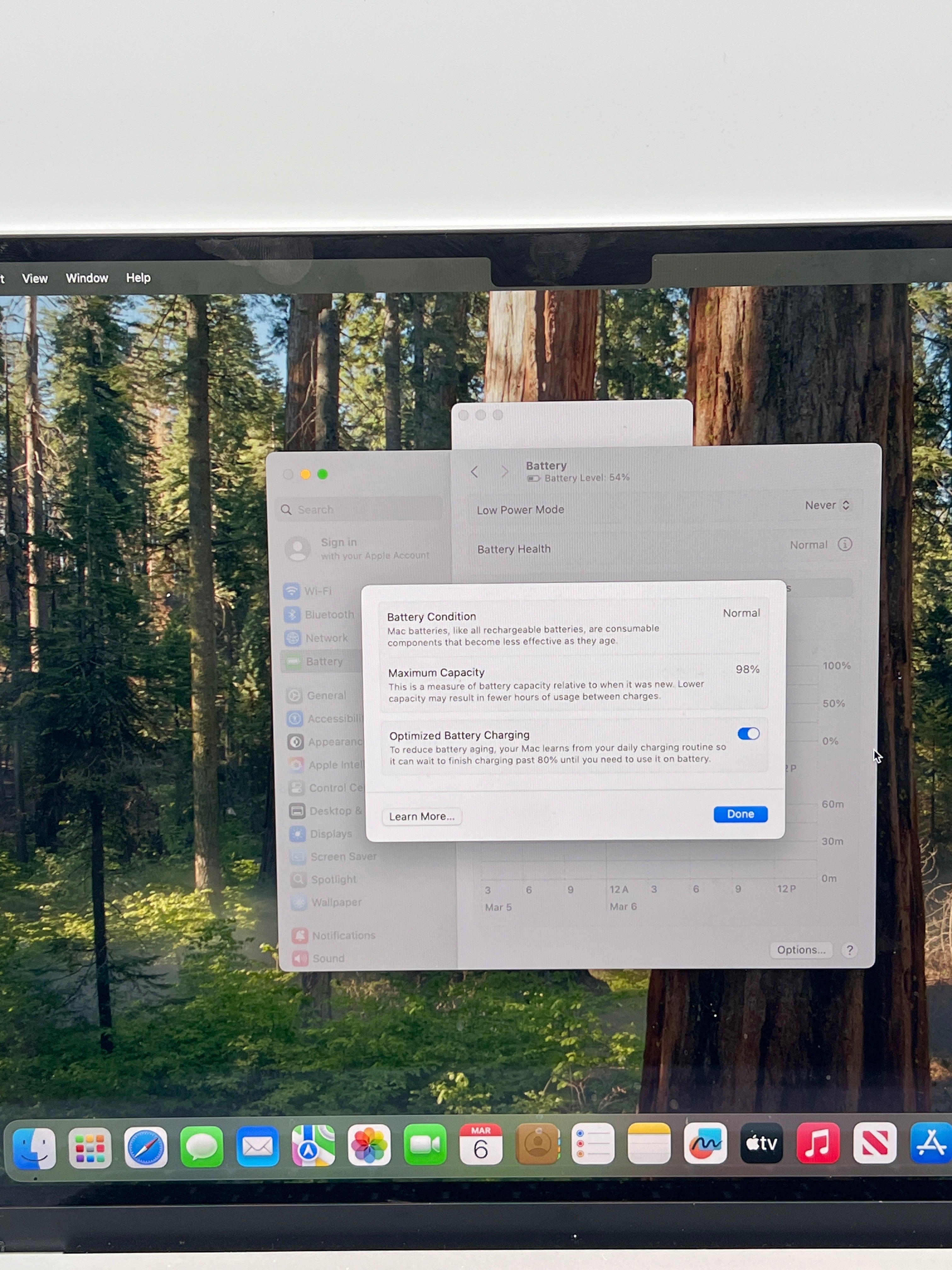Open Wallpaper in the settings sidebar

click(326, 902)
